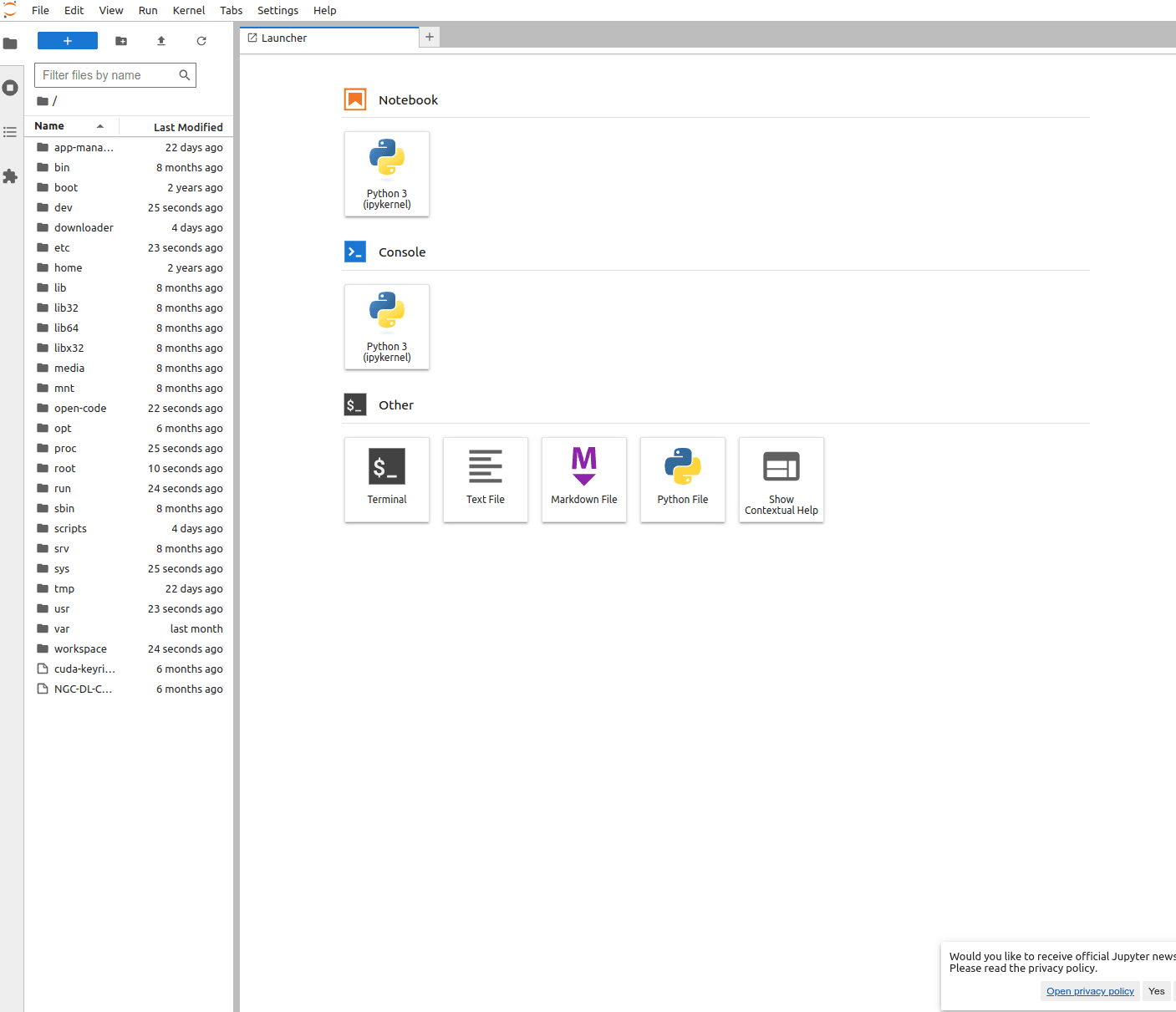
Task: Select the open-code folder
Action: point(130,408)
